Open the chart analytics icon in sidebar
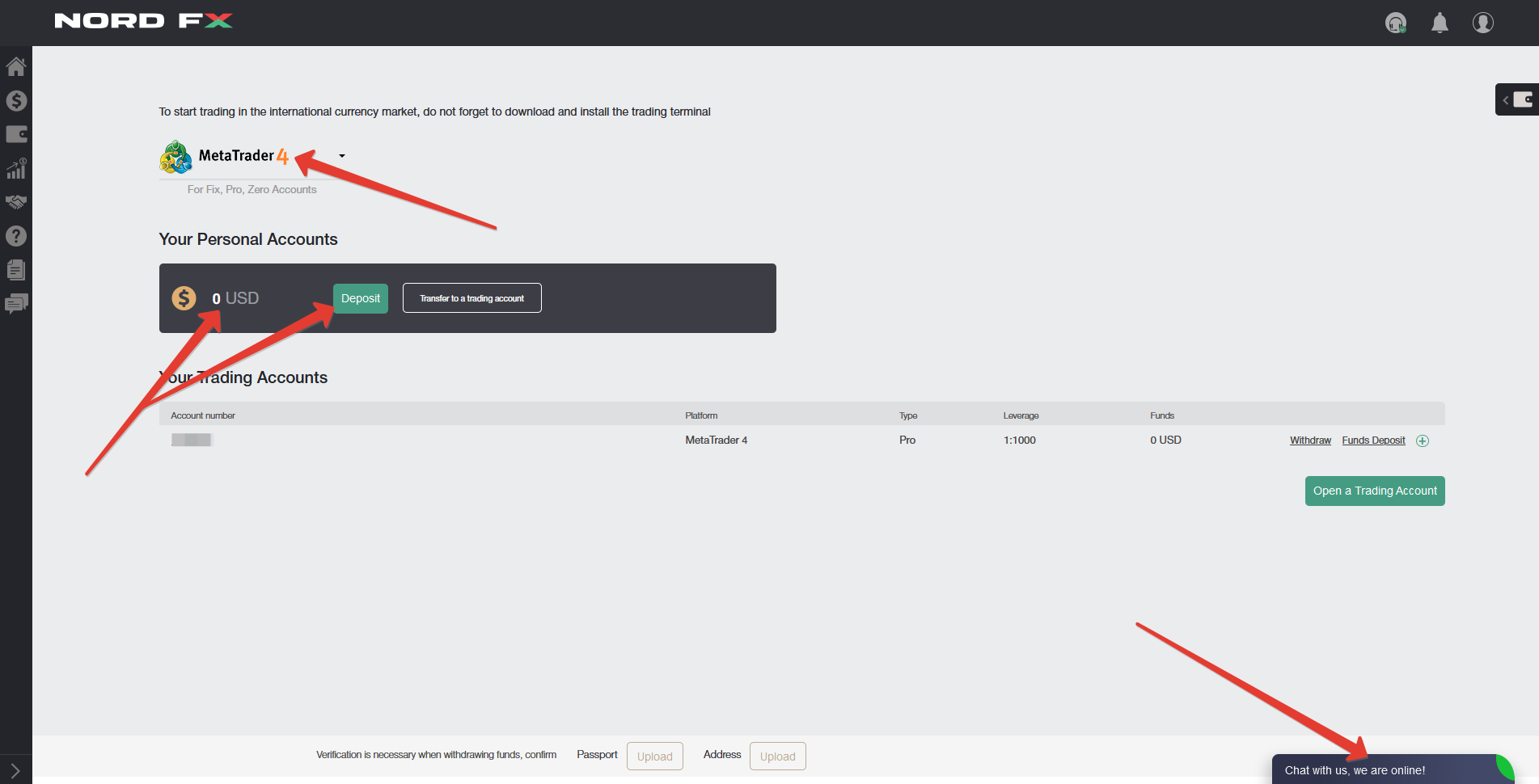This screenshot has width=1539, height=784. pos(16,168)
